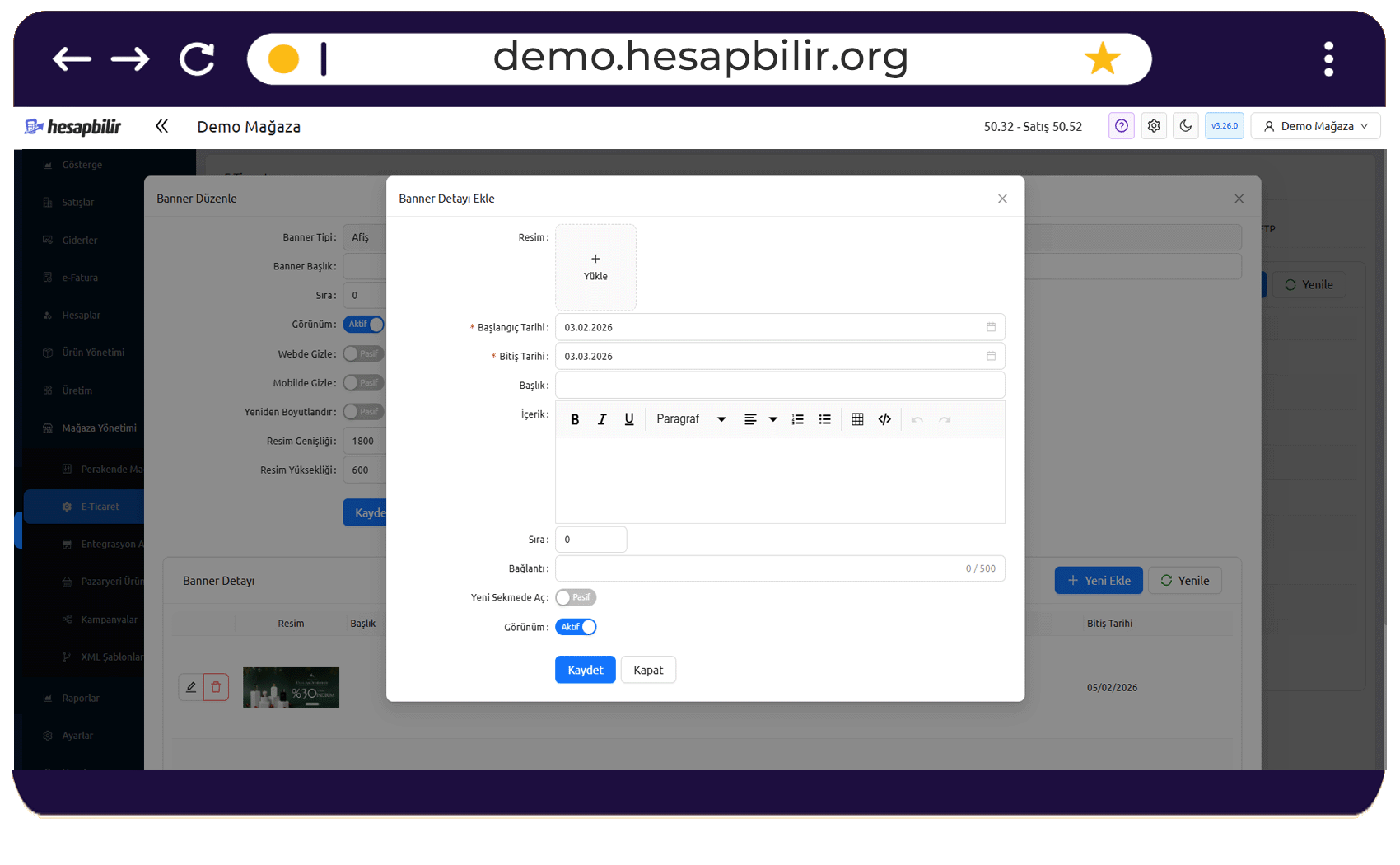Switch to dark mode moon icon

coord(1186,126)
